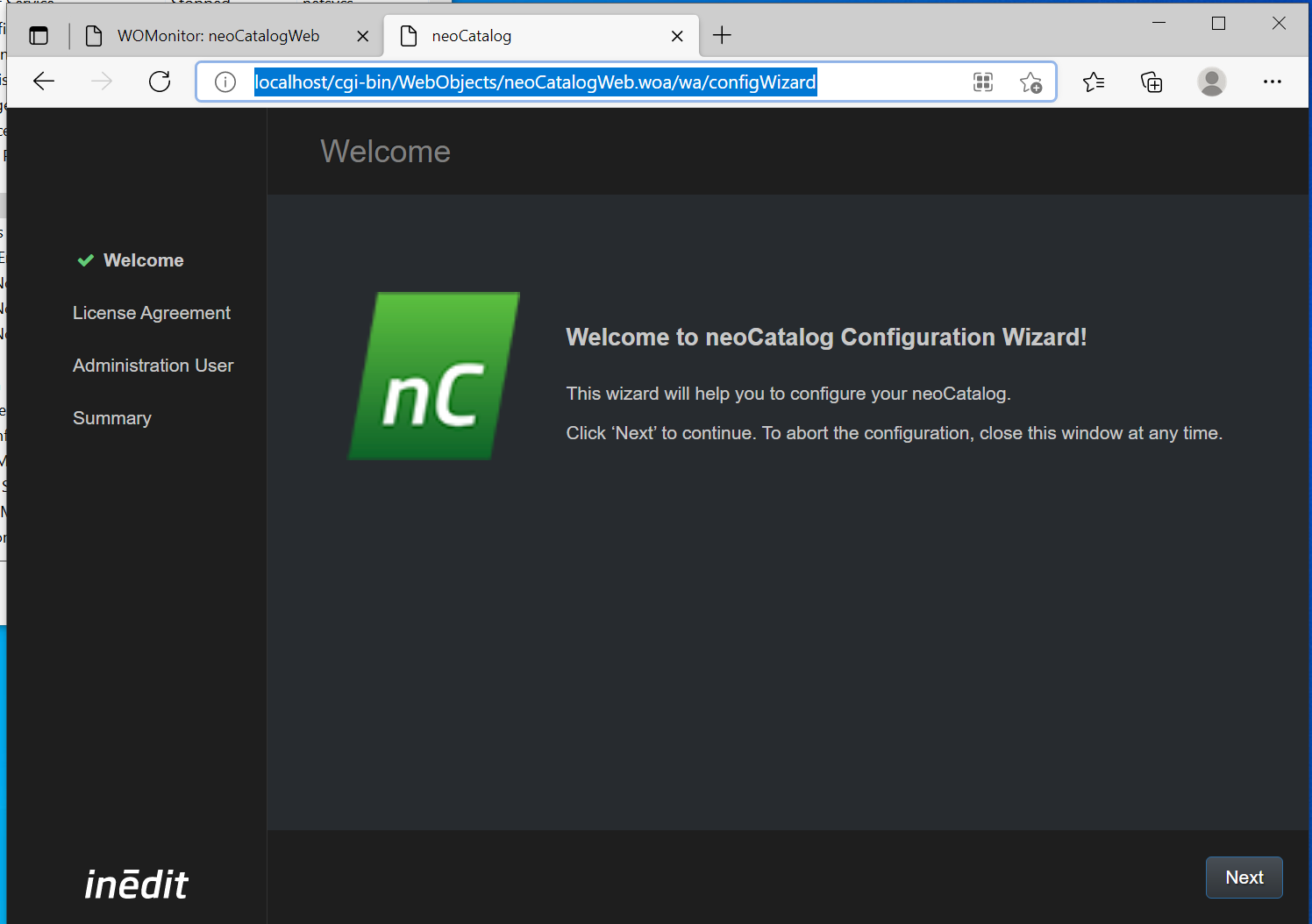
Task: View site information icon
Action: (x=225, y=82)
